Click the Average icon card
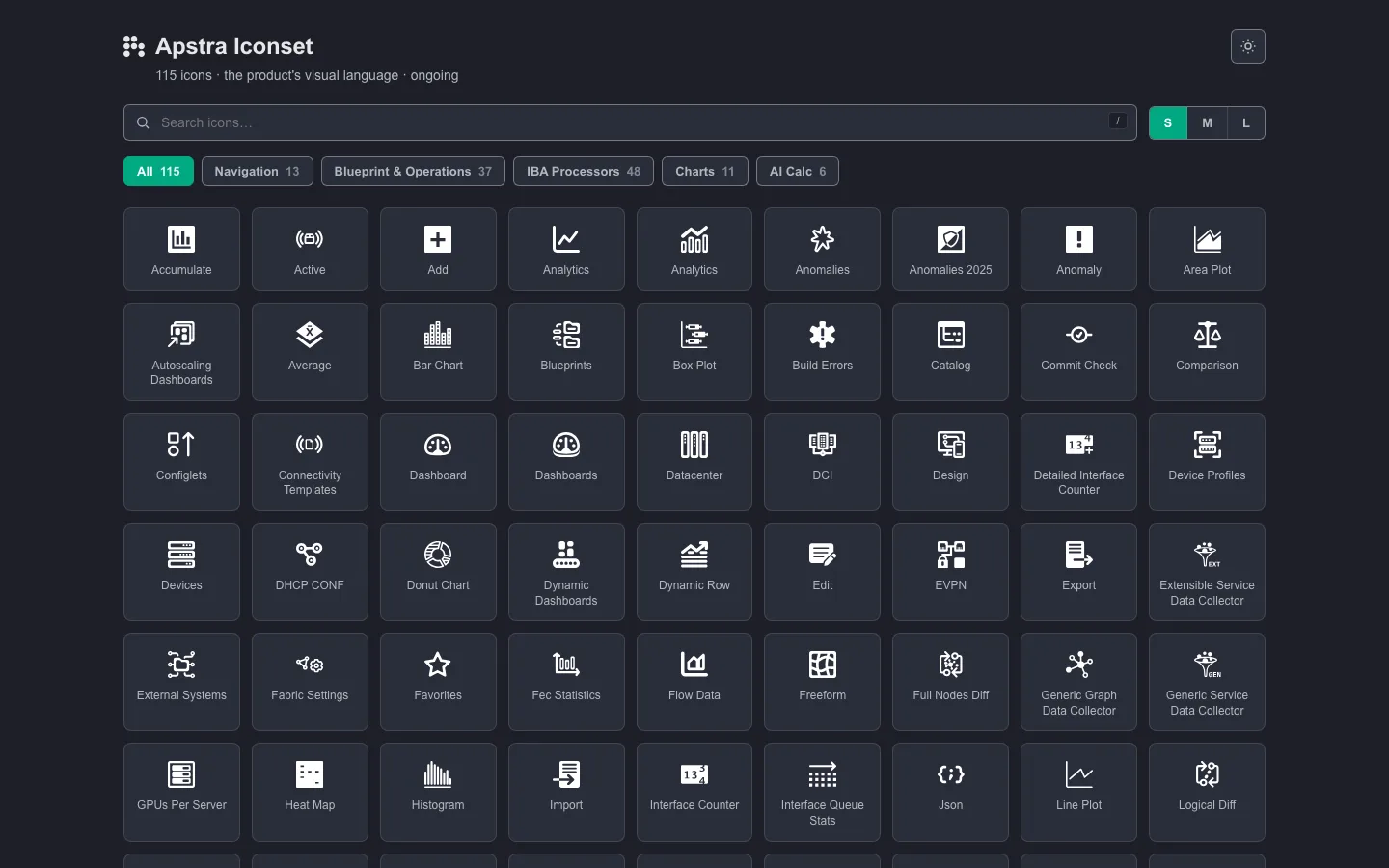Image resolution: width=1389 pixels, height=868 pixels. point(310,352)
